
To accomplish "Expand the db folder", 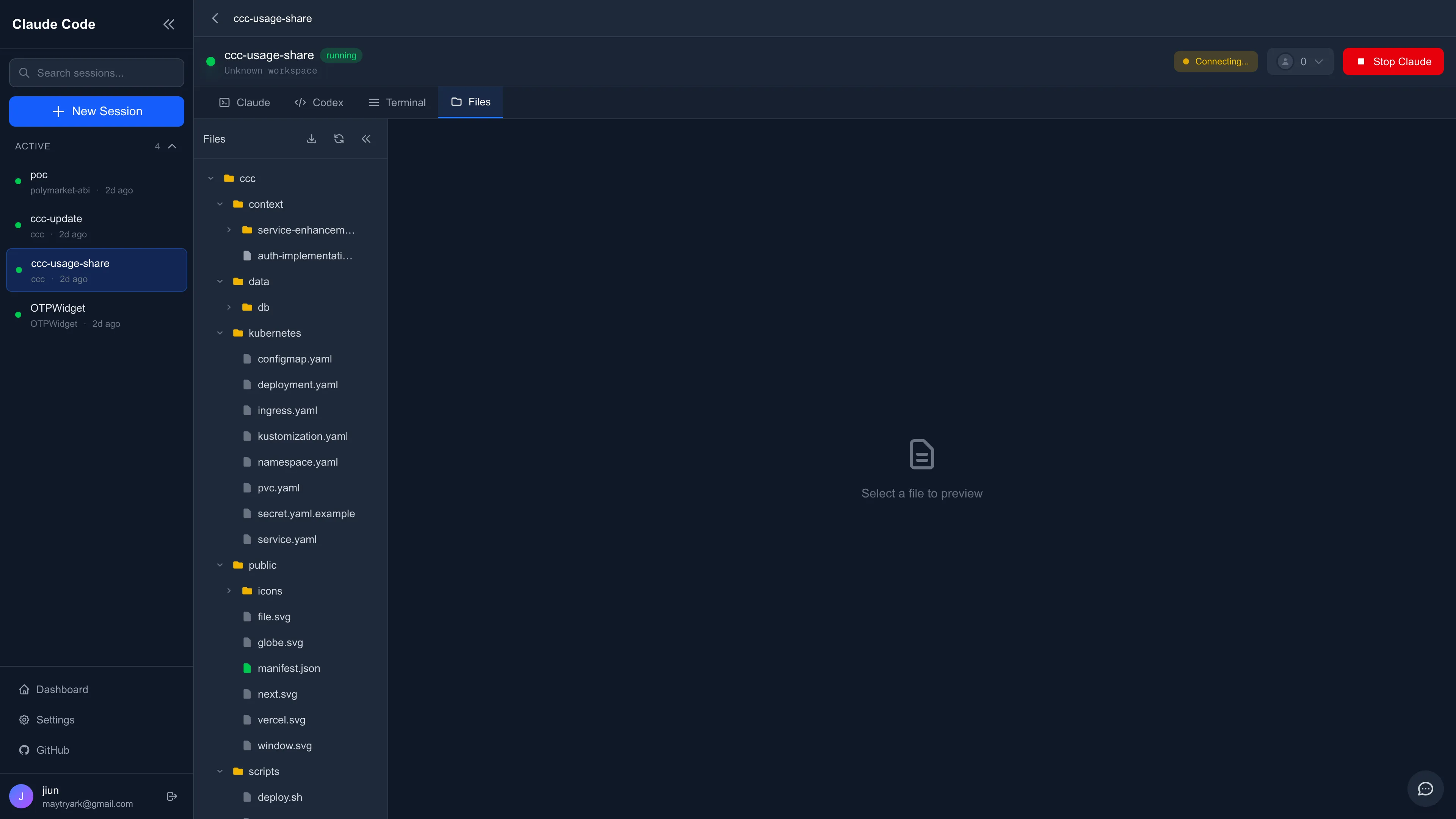I will pyautogui.click(x=229, y=308).
